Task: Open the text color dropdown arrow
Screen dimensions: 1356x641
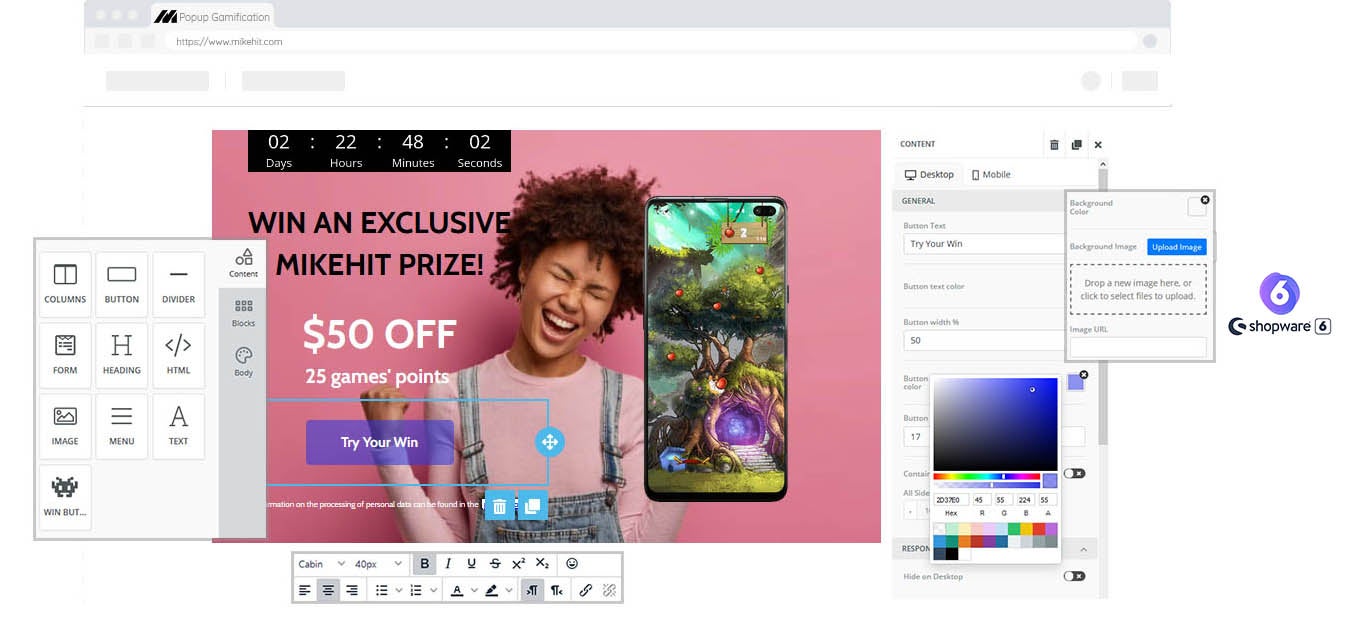Action: [x=474, y=590]
